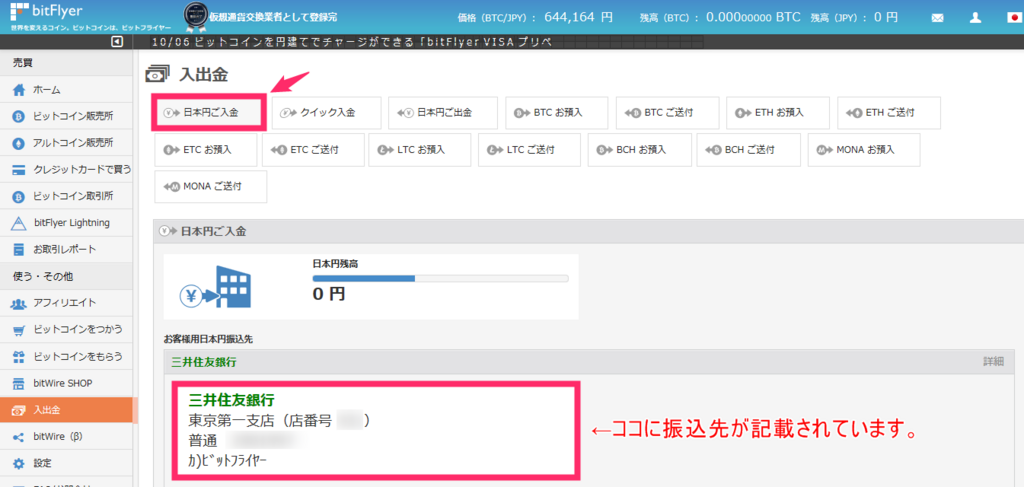This screenshot has height=487, width=1024.
Task: Choose MONA お預入 tab
Action: coord(864,149)
